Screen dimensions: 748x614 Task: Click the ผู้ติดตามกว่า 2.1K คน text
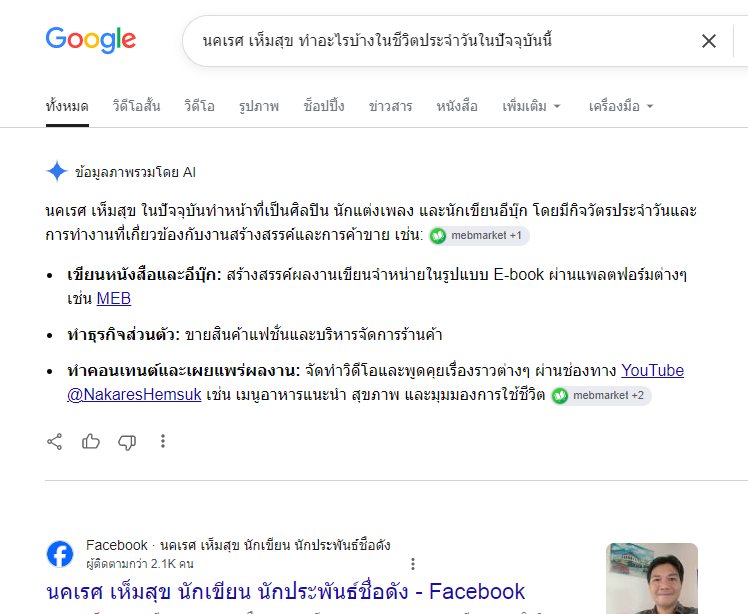pos(140,564)
